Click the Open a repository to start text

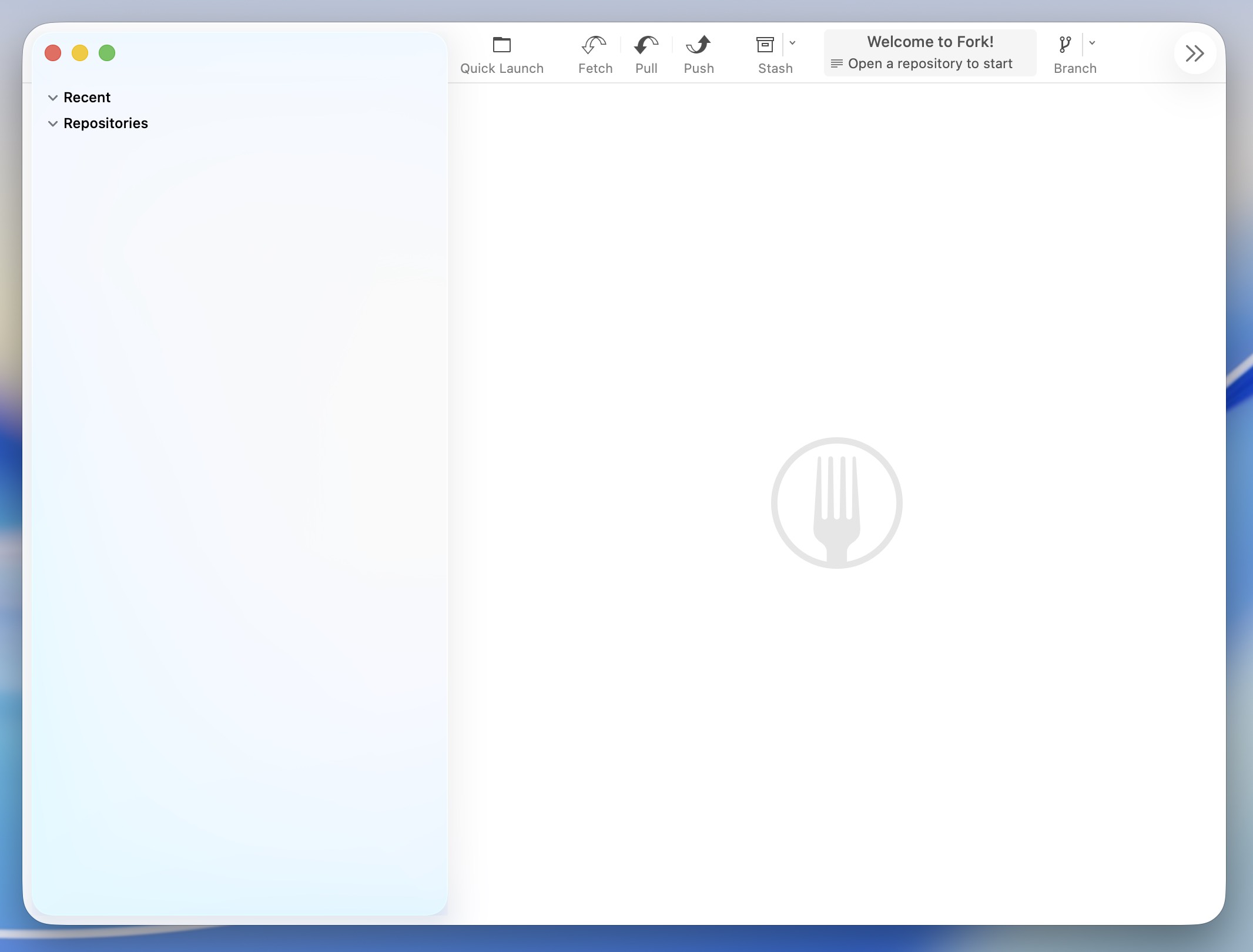coord(930,63)
